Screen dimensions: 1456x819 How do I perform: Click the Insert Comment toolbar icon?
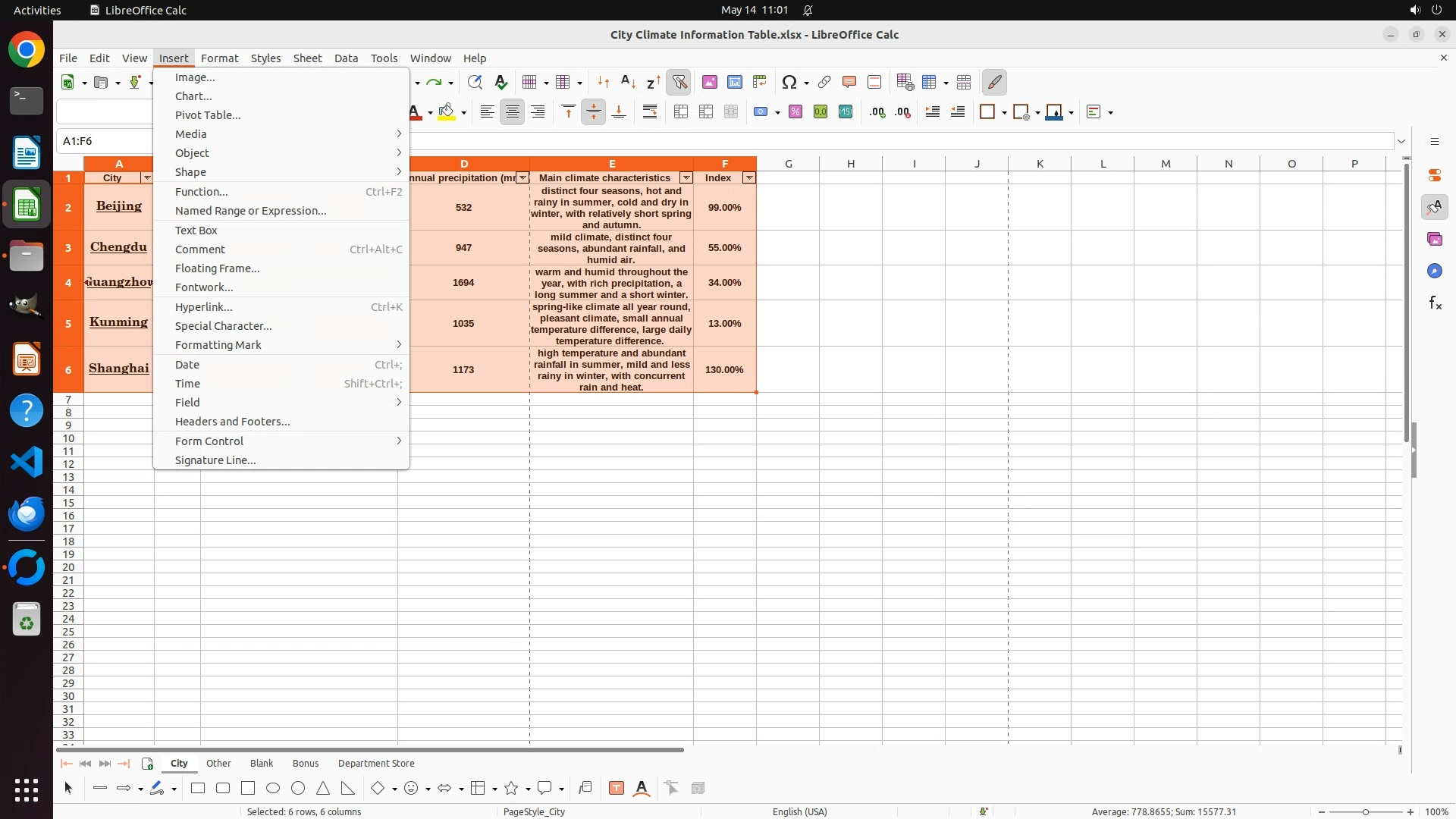click(x=849, y=83)
